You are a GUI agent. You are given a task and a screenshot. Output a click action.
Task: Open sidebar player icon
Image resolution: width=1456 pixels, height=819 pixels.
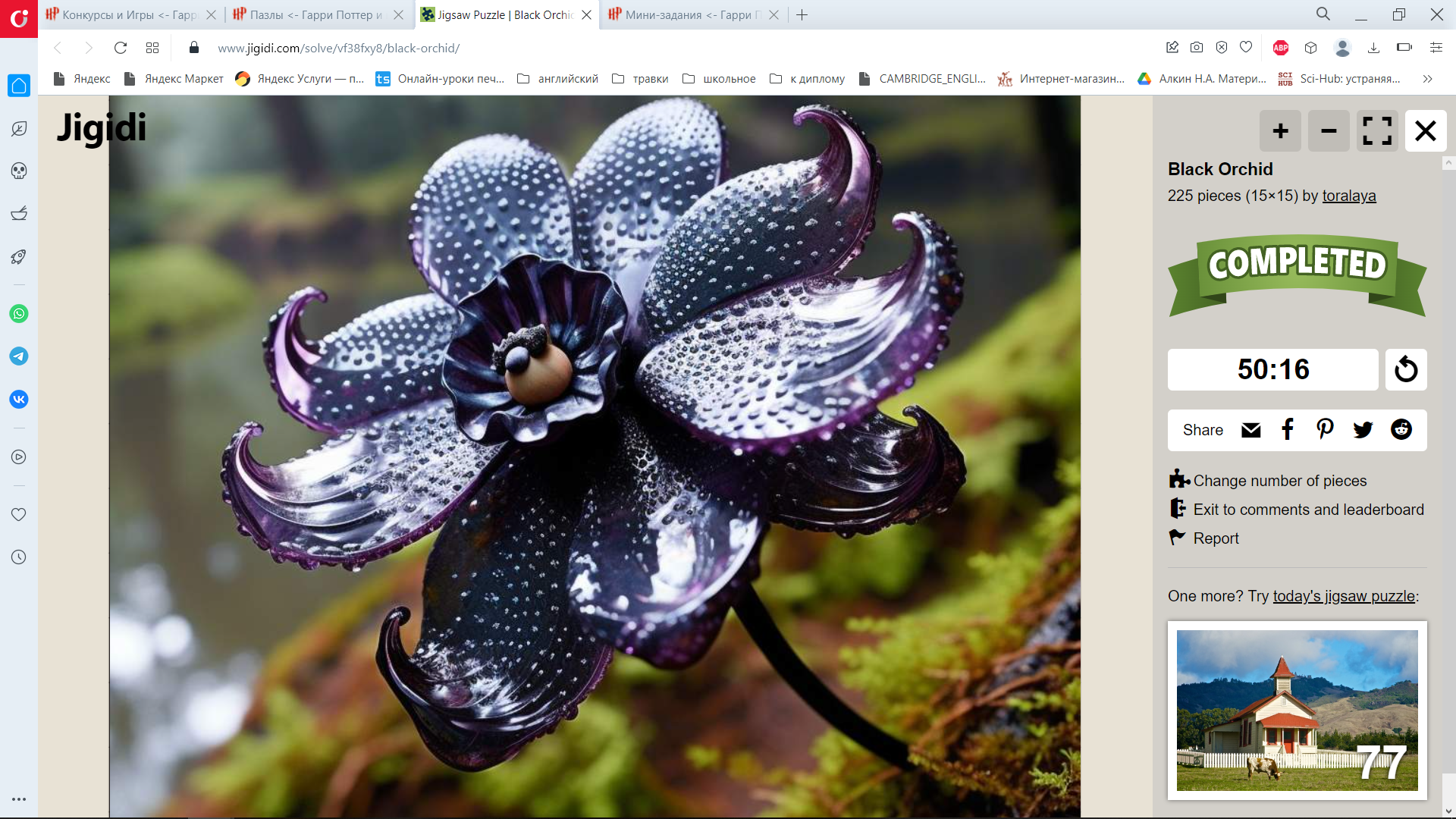19,457
